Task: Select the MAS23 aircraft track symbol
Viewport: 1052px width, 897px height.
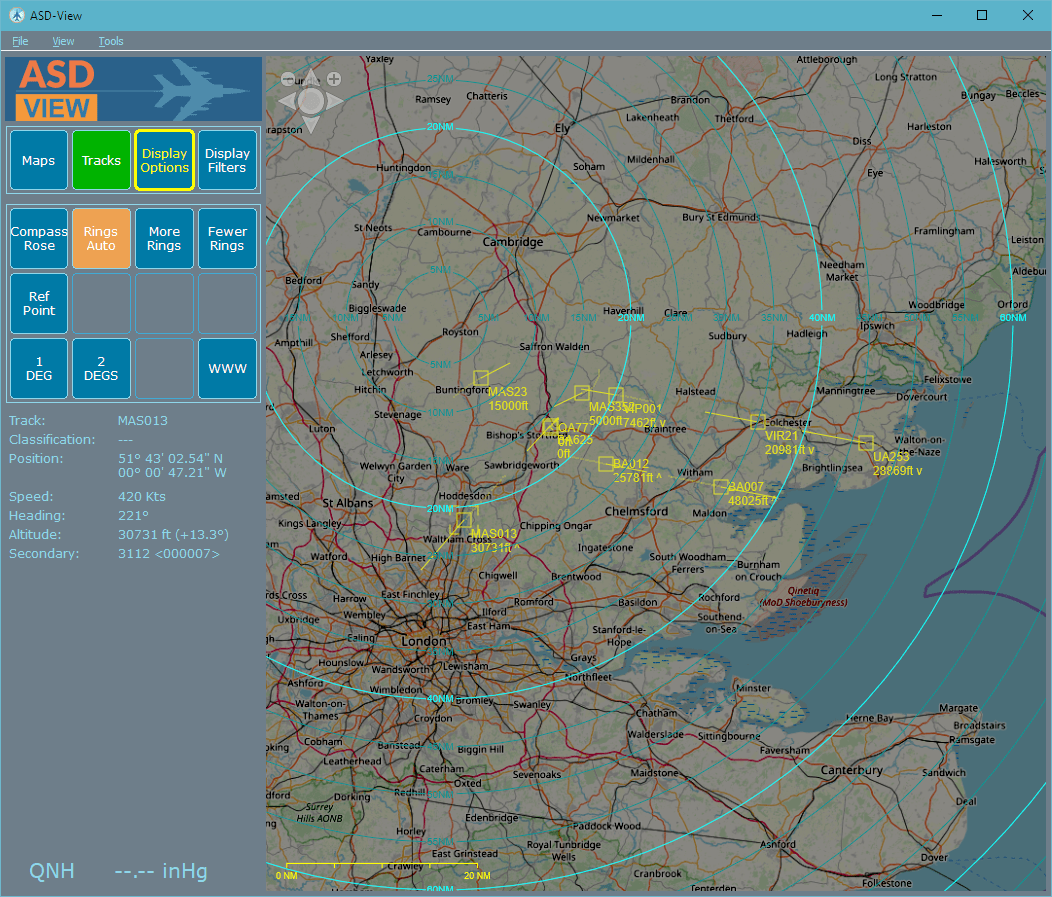Action: click(x=481, y=377)
